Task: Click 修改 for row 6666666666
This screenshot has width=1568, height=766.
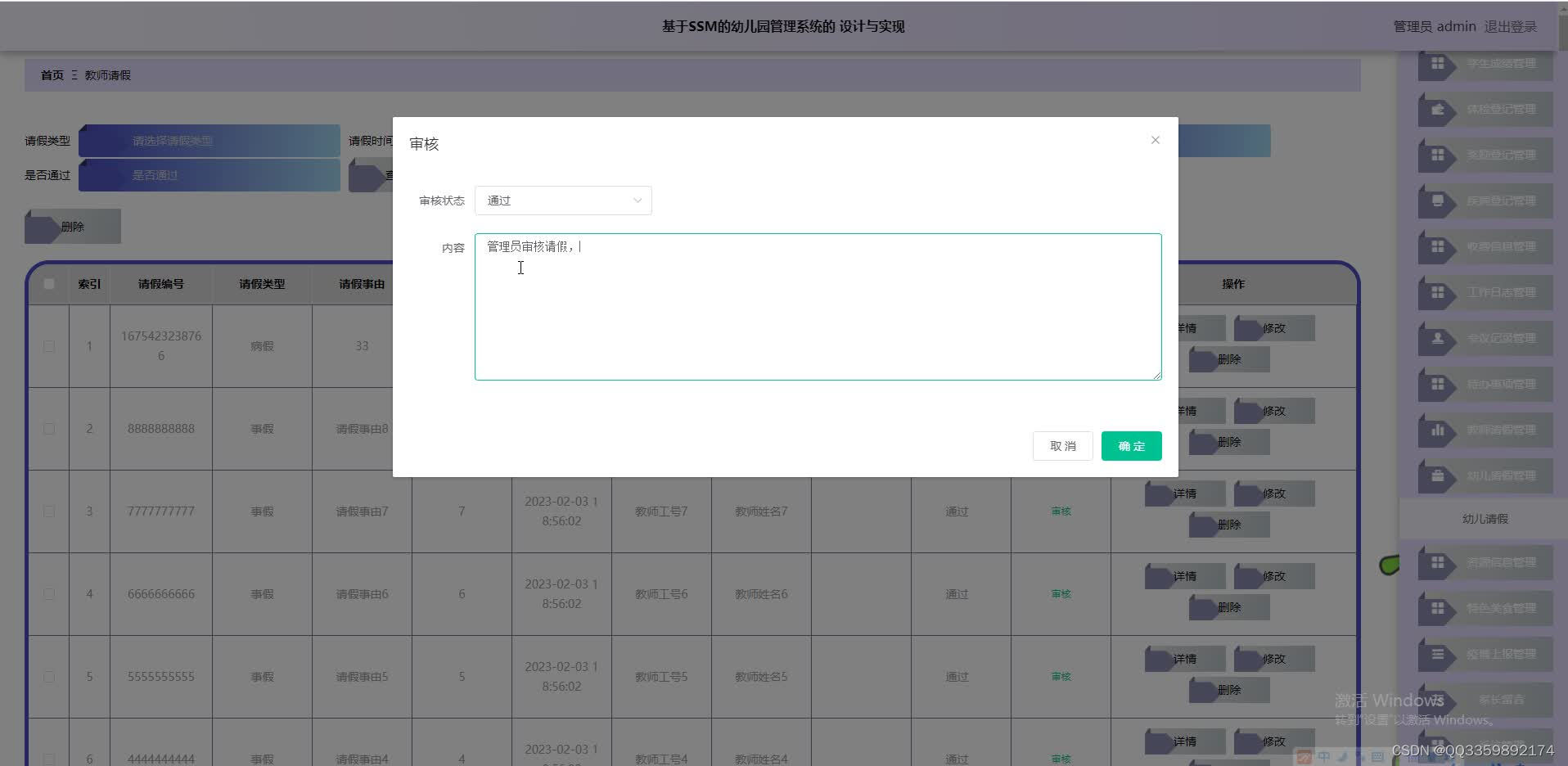Action: click(x=1274, y=576)
